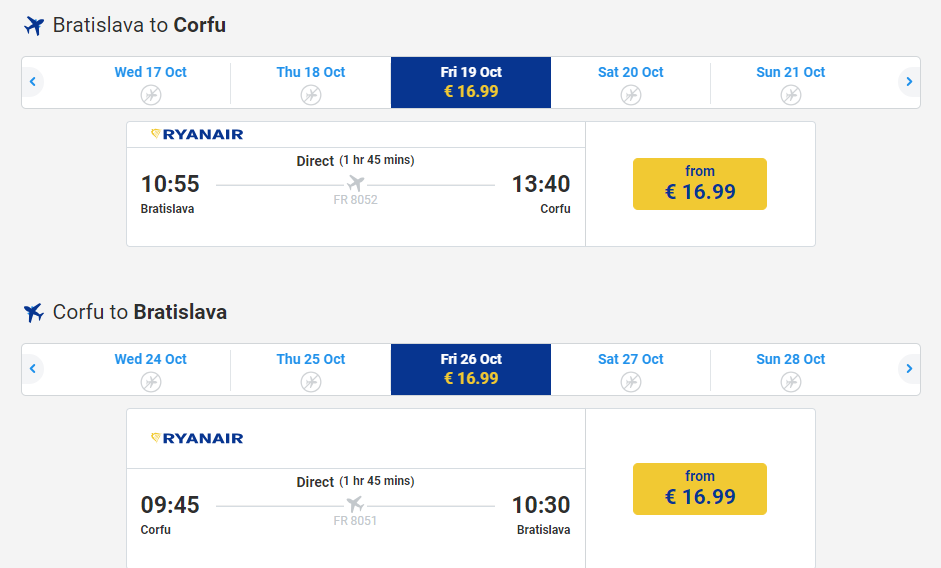941x568 pixels.
Task: Click no-flight icon under Thu 25 Oct
Action: pyautogui.click(x=311, y=382)
